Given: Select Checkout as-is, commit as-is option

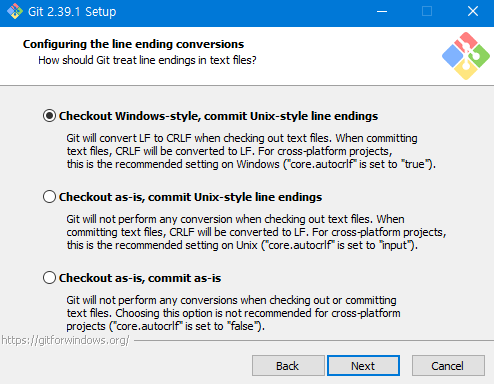Looking at the screenshot, I should coord(49,278).
